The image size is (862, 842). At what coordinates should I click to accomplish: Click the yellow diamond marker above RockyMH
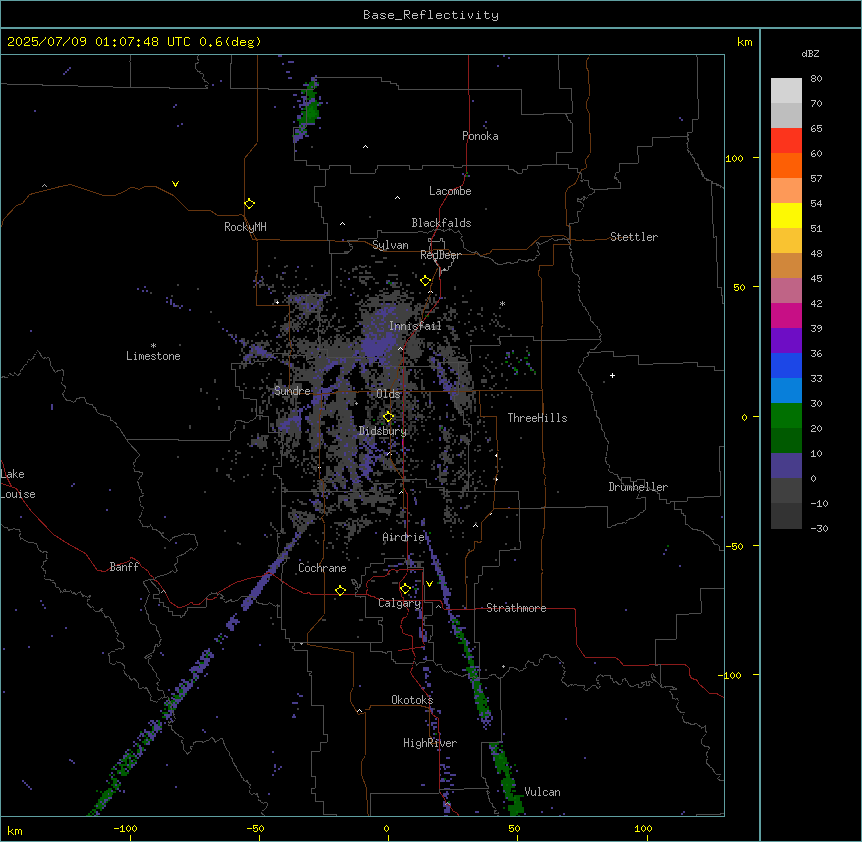tap(250, 204)
